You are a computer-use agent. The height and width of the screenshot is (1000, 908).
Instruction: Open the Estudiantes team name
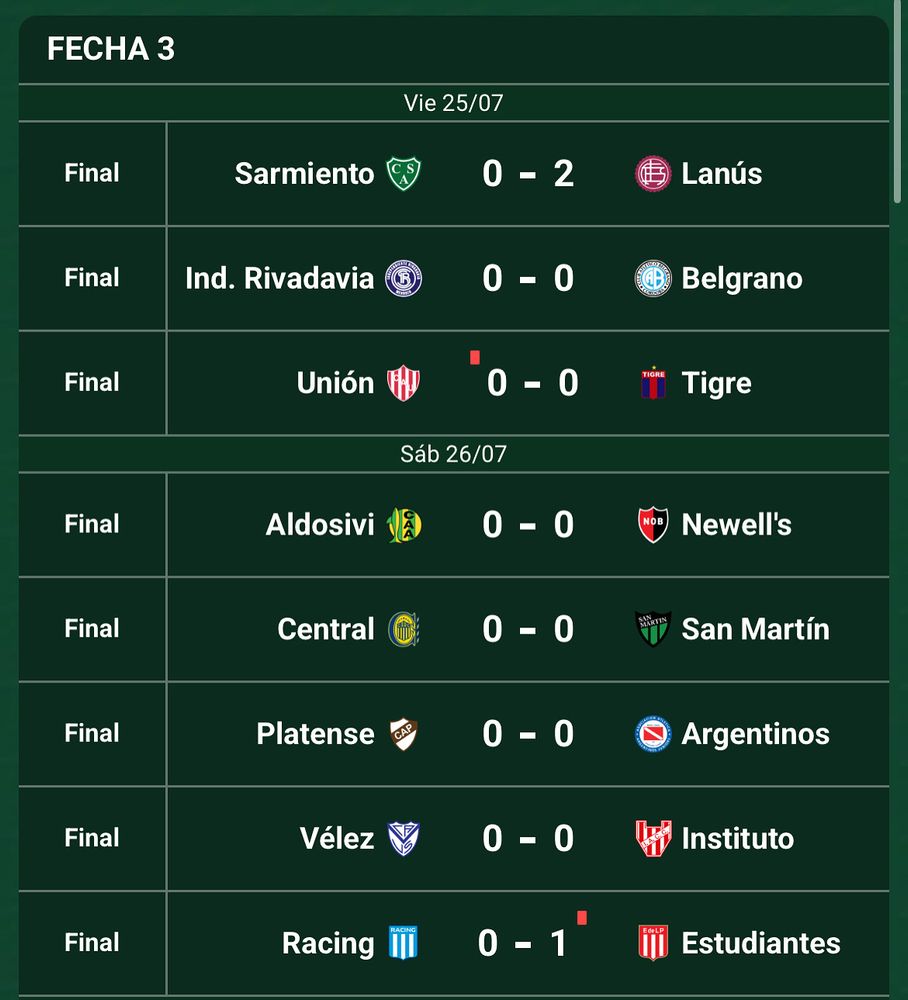761,943
